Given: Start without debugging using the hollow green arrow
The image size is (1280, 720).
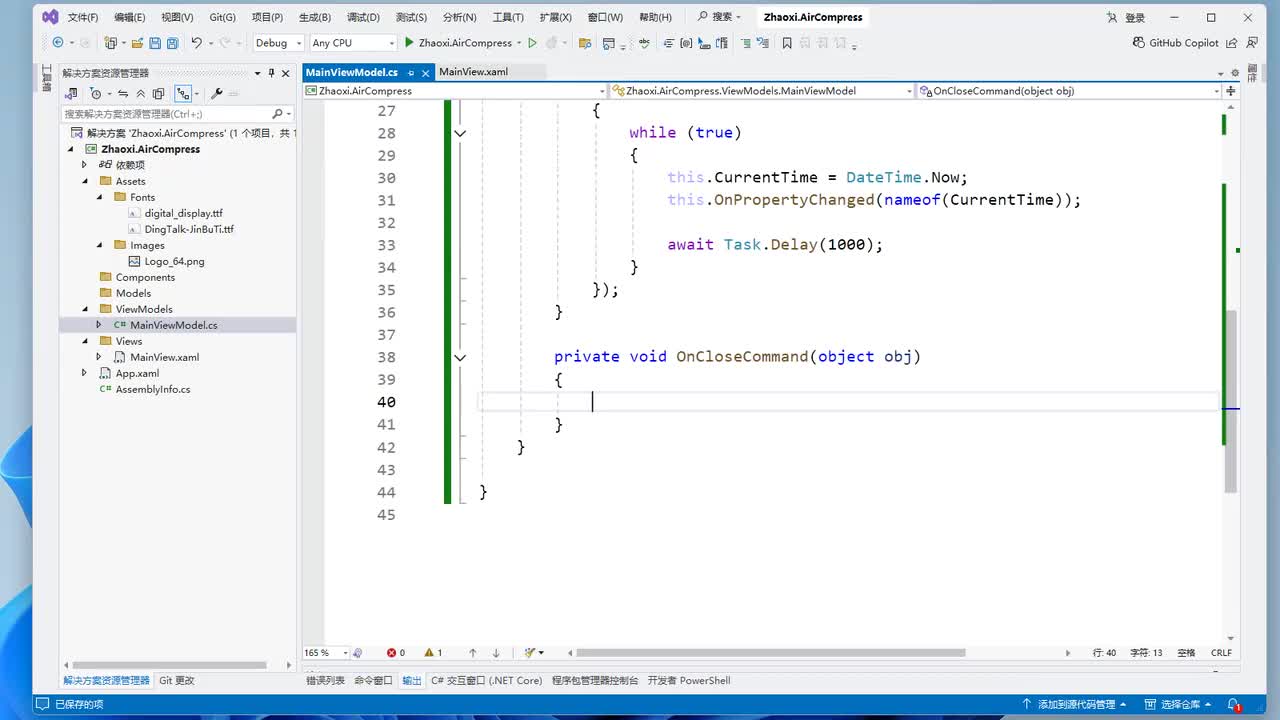Looking at the screenshot, I should coord(532,43).
